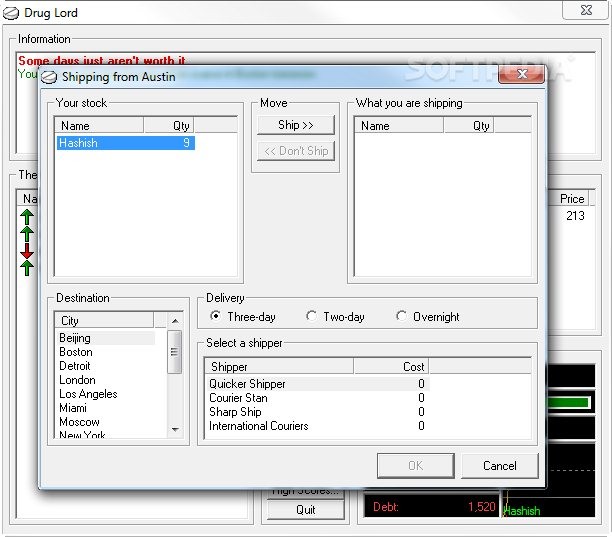Select International Couriers shipper
612x537 pixels.
tap(317, 426)
